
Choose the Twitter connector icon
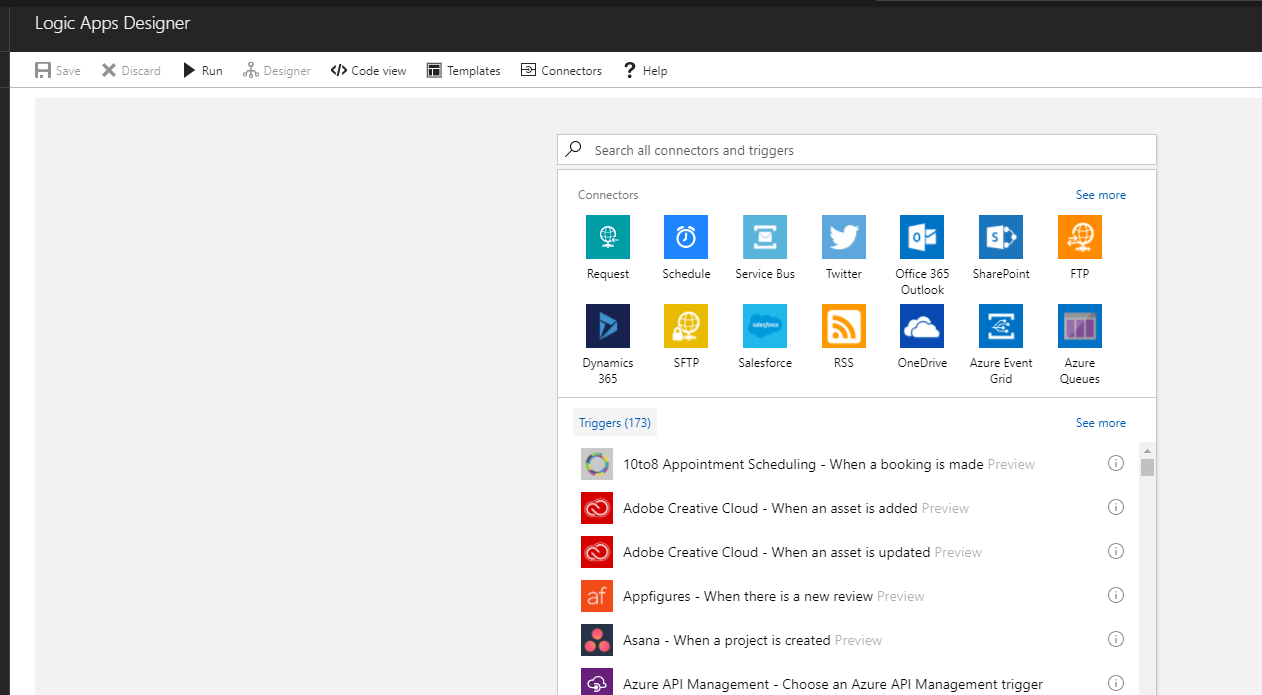(x=844, y=237)
